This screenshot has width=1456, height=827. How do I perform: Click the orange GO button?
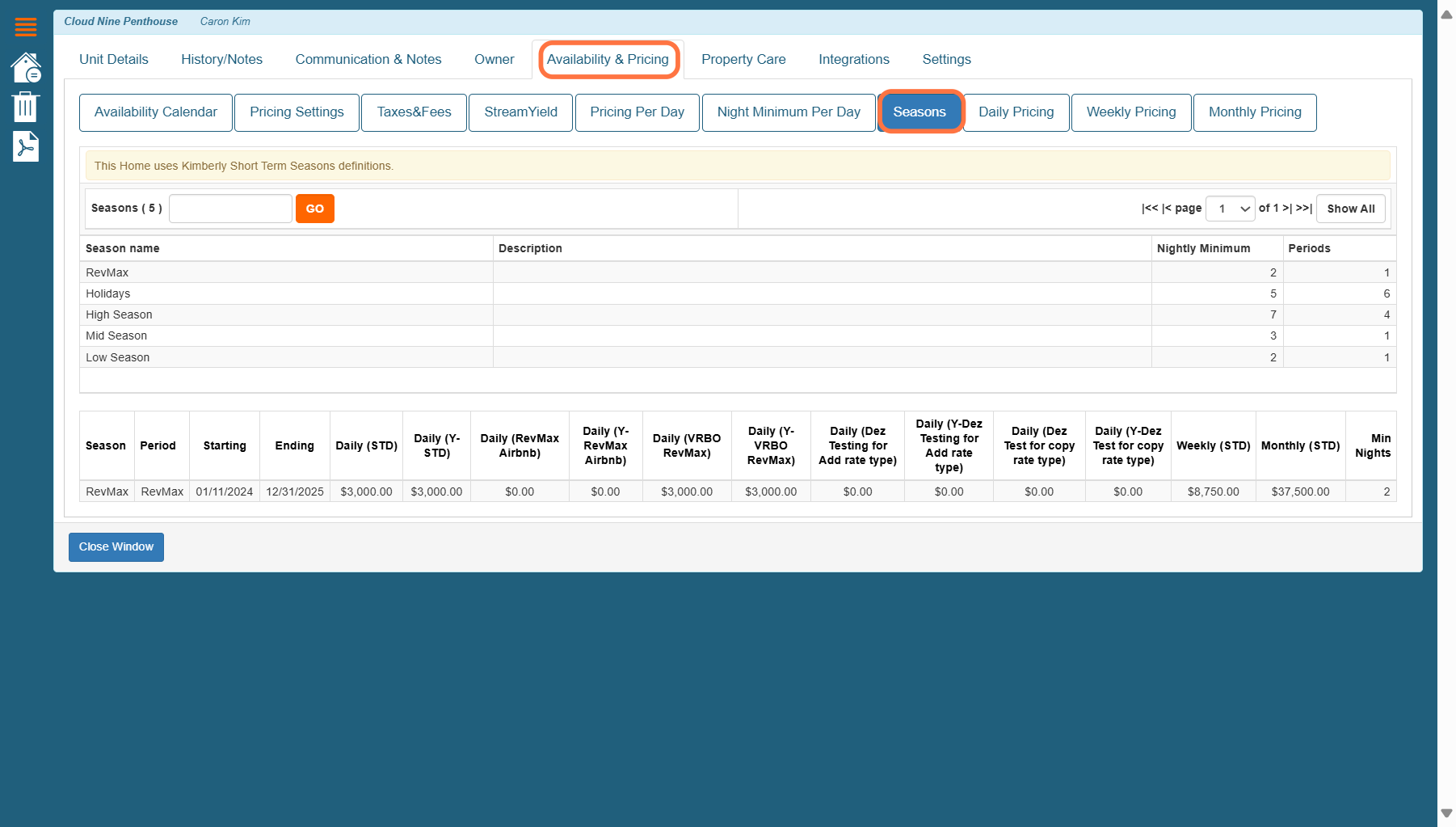point(315,209)
